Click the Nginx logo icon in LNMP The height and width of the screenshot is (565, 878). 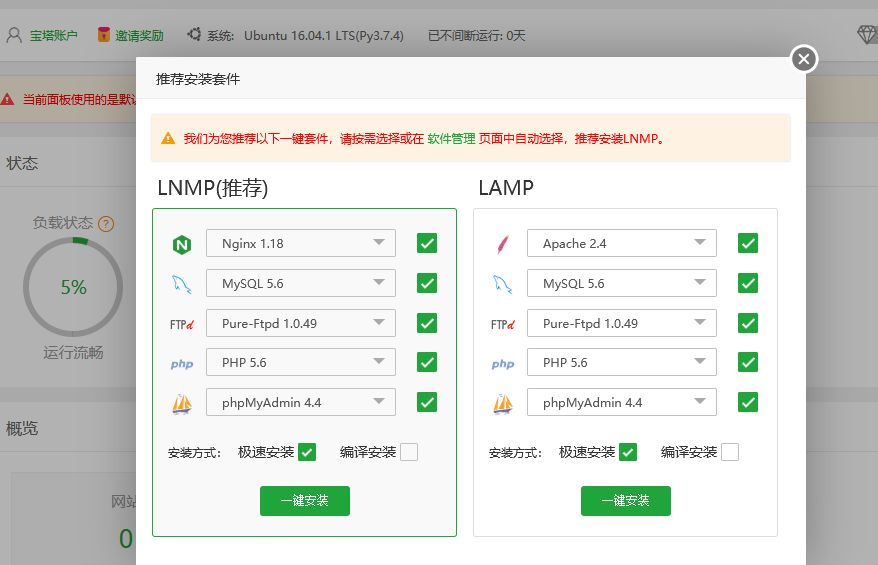click(x=182, y=245)
